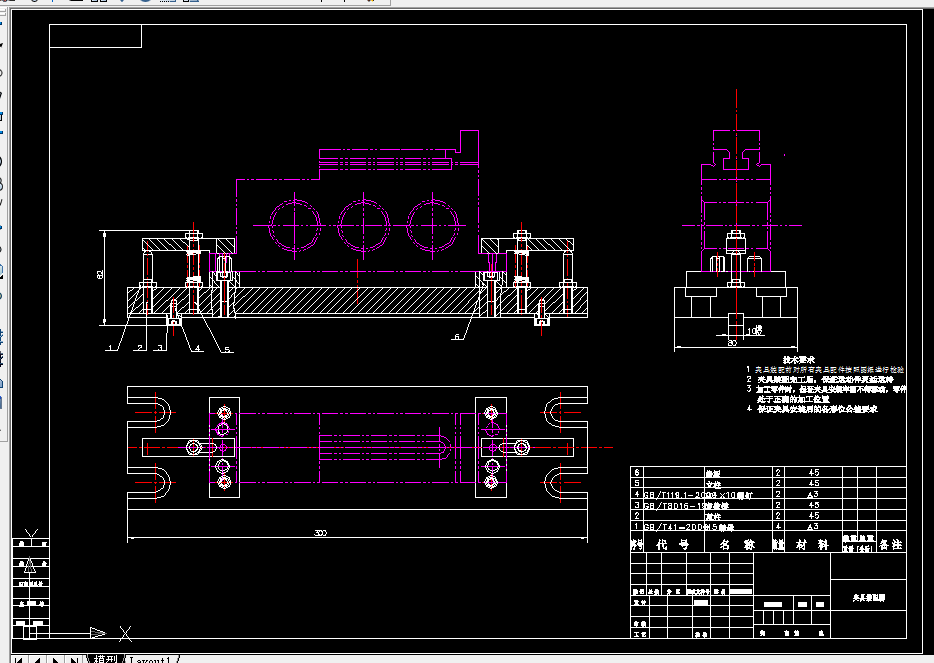Select the 技术要求 heading text

798,360
